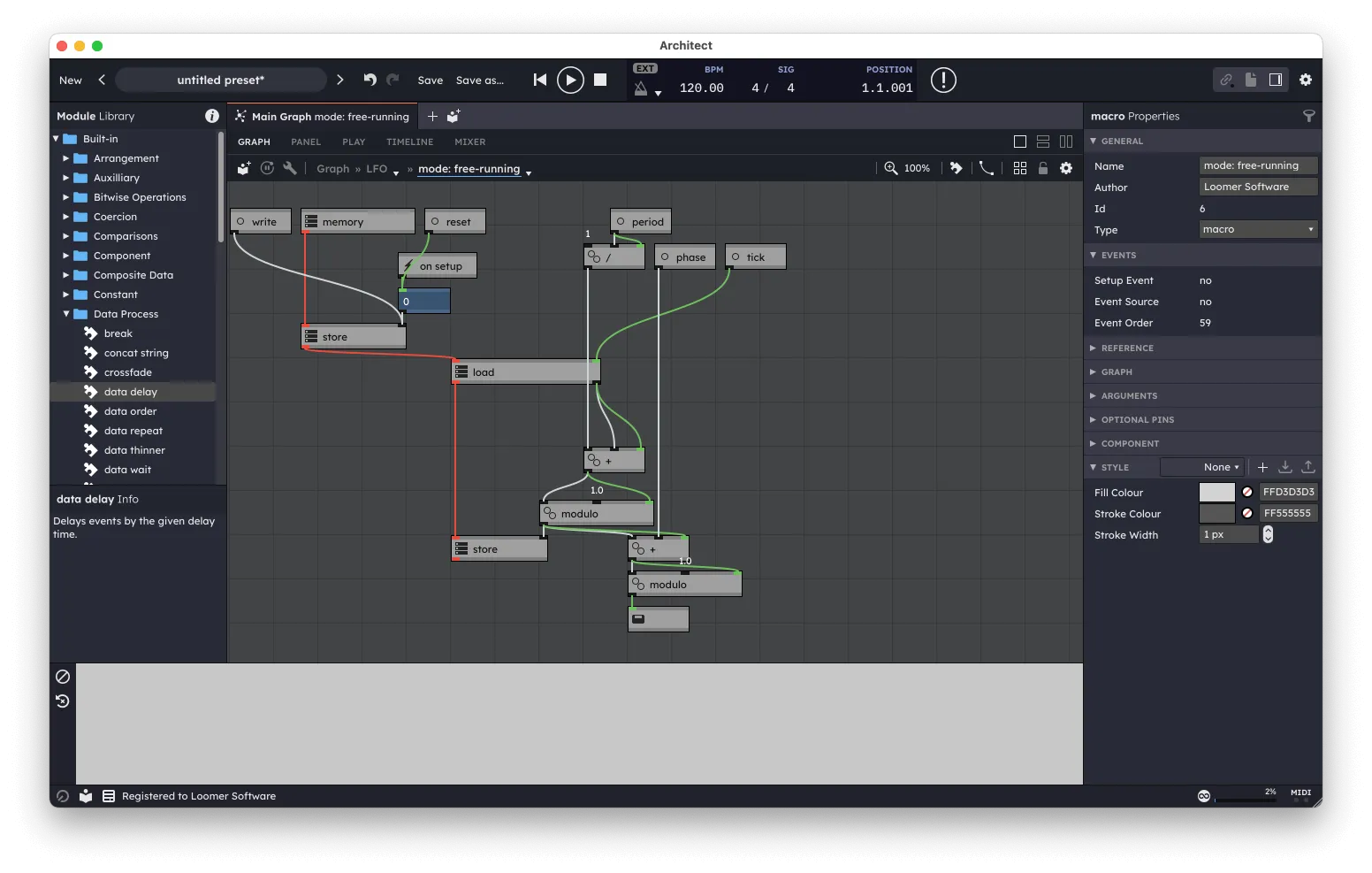Expand the OPTIONAL PINS section

coord(1094,420)
